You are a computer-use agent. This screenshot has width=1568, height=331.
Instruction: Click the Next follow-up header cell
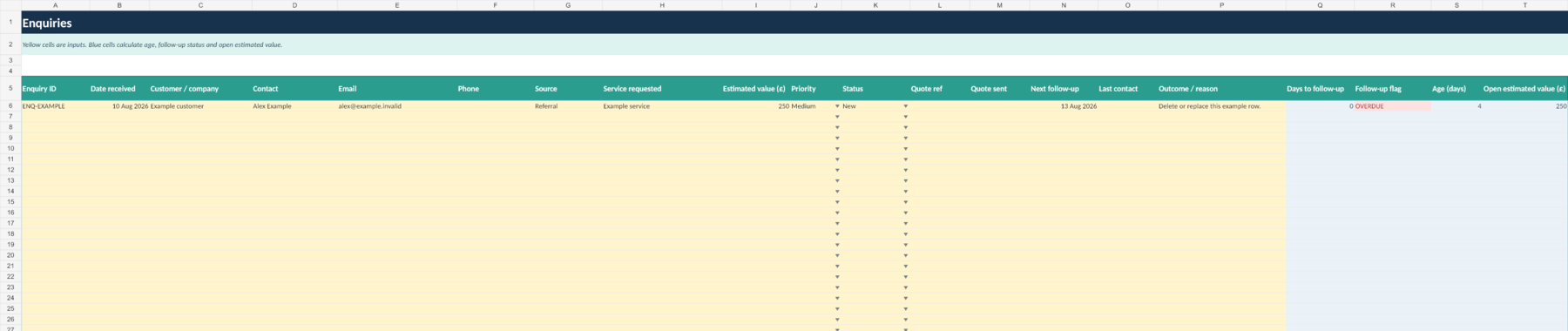tap(1063, 88)
